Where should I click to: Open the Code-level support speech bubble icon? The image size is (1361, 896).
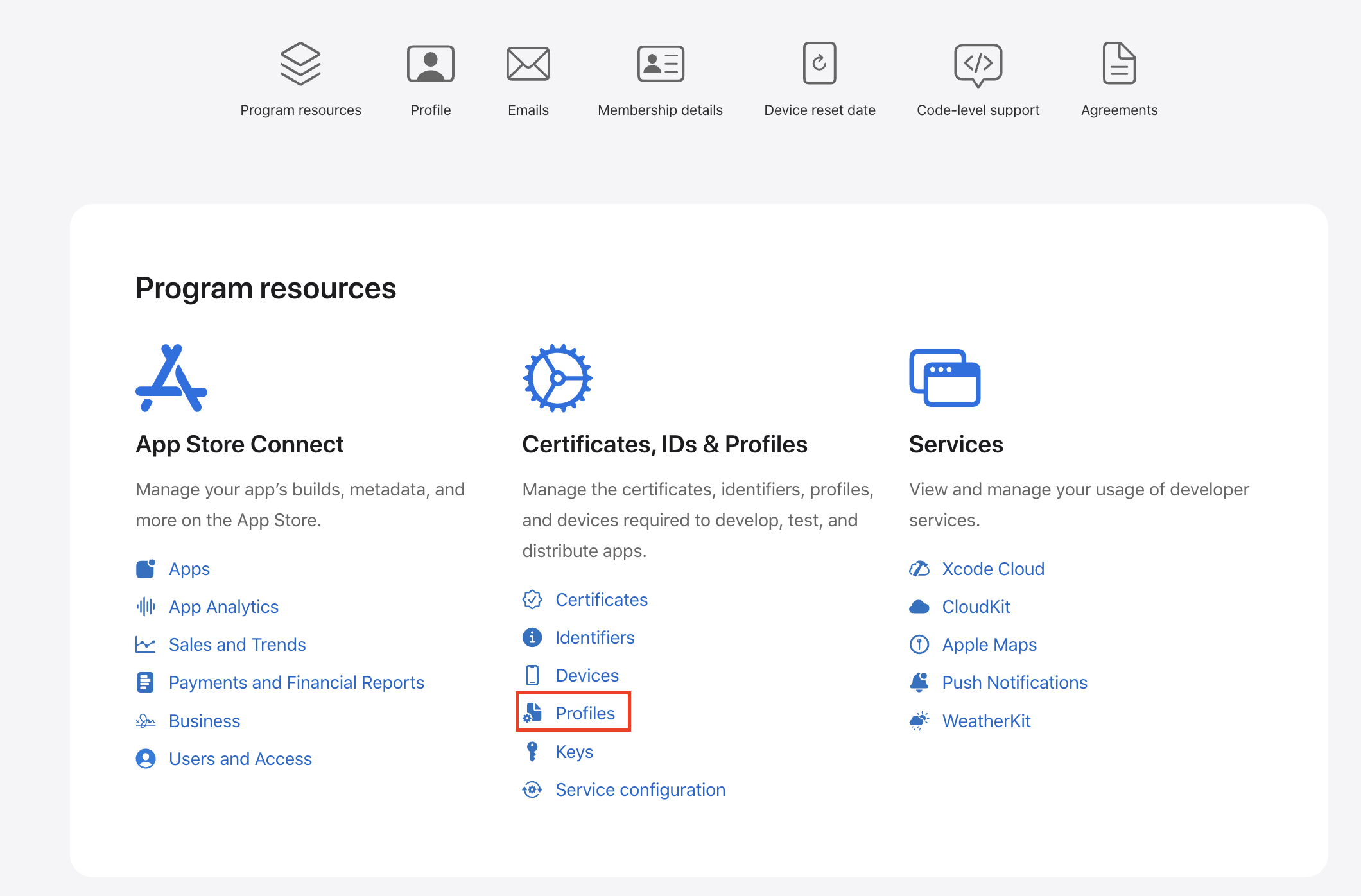(x=978, y=64)
